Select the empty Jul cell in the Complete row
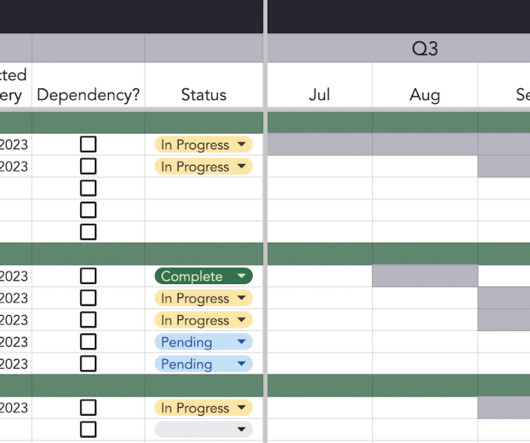Viewport: 530px width, 443px height. (x=320, y=276)
